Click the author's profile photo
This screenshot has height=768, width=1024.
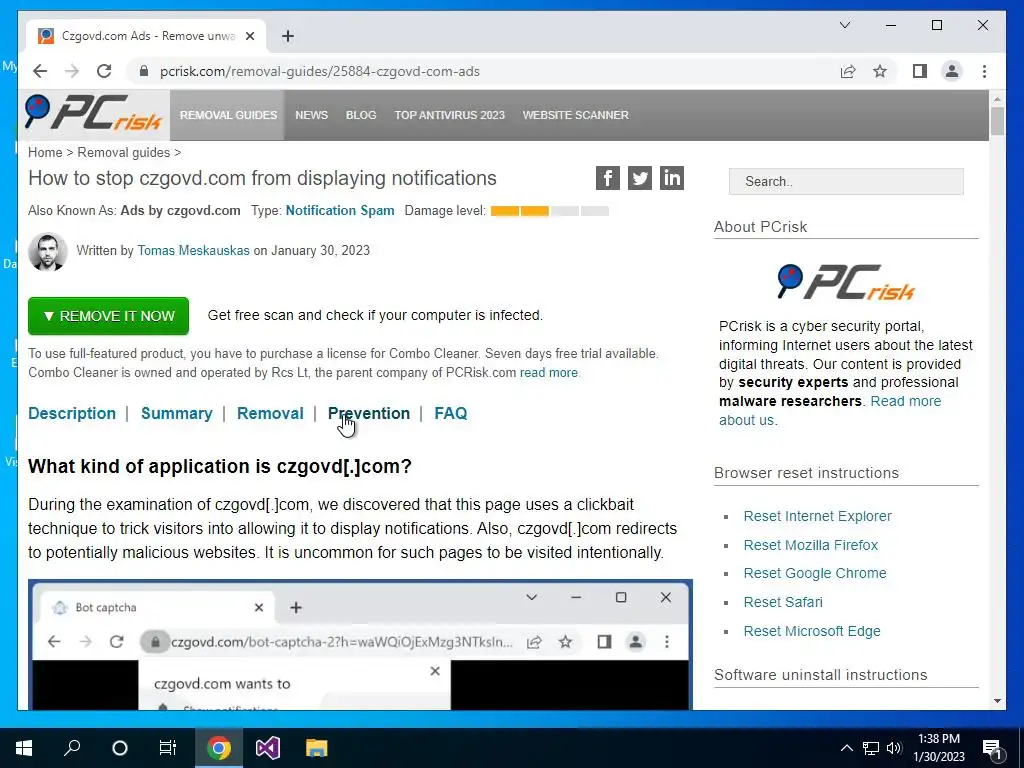(x=48, y=251)
